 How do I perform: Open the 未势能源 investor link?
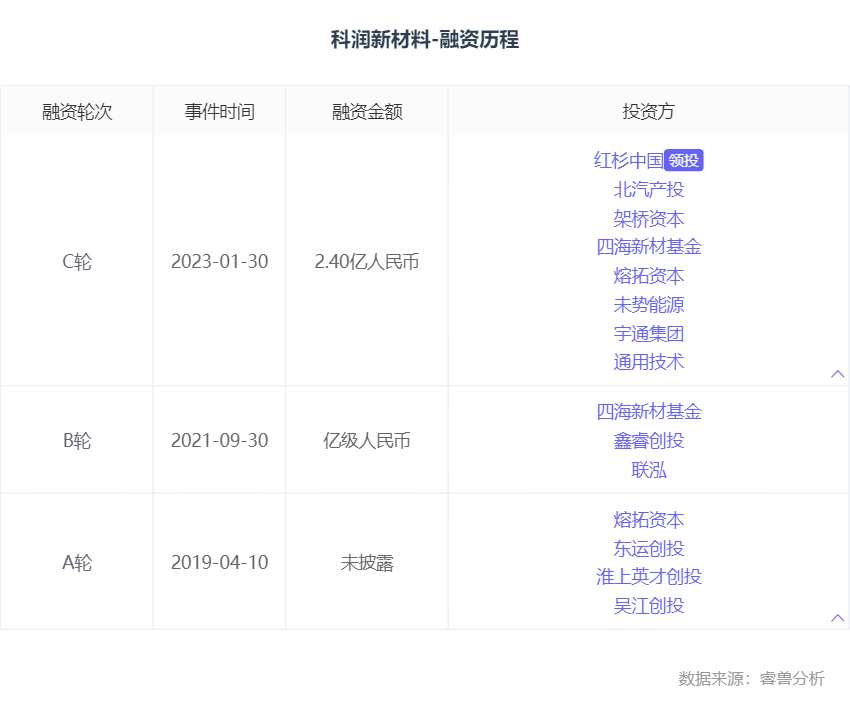649,305
